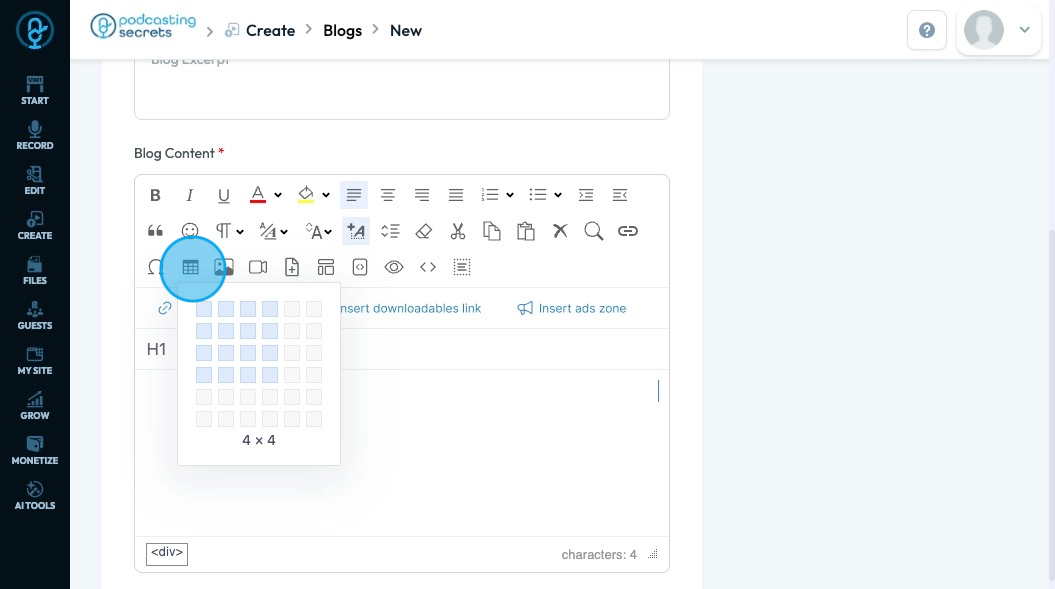Open the user avatar account menu
1055x589 pixels.
tap(996, 30)
